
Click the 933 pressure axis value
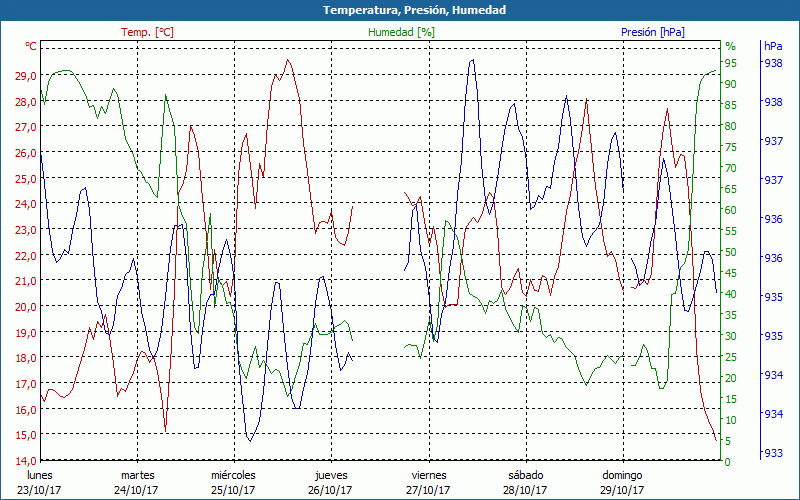[x=773, y=453]
